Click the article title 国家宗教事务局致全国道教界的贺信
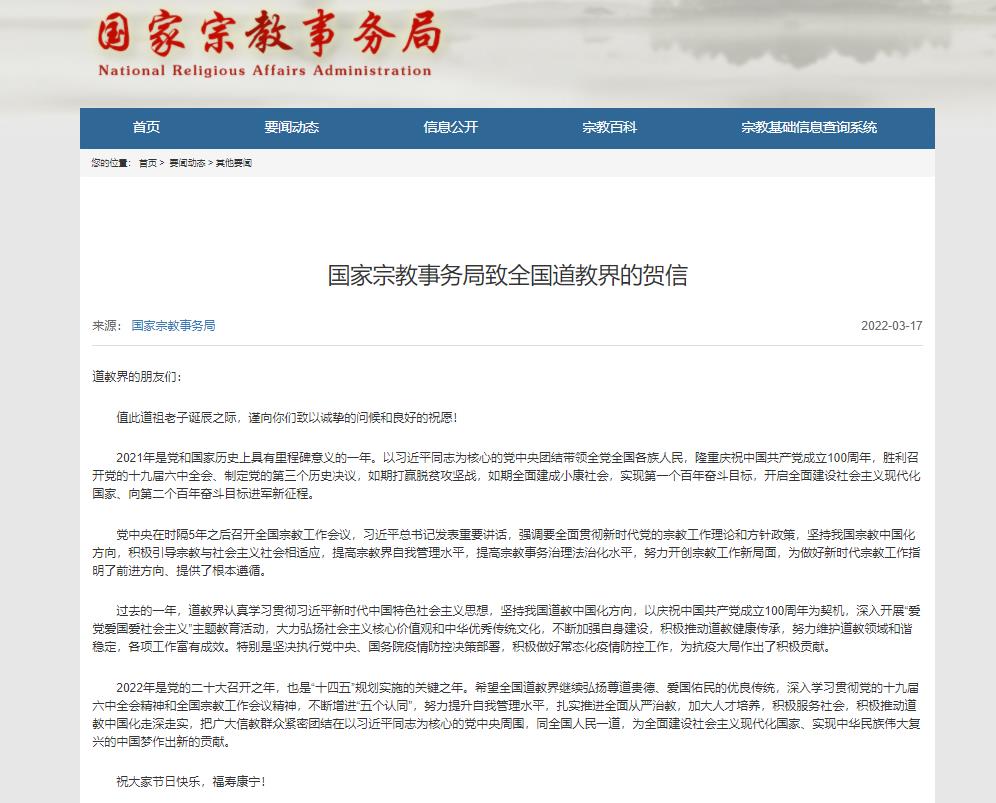This screenshot has width=996, height=803. [x=507, y=275]
